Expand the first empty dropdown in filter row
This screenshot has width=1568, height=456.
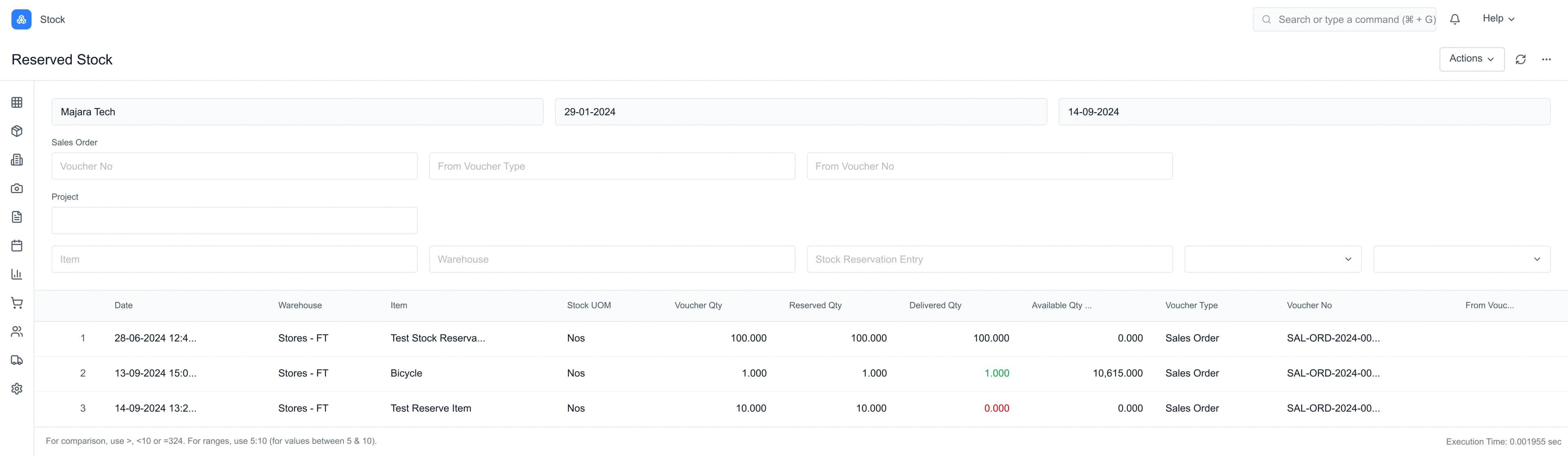click(1272, 259)
